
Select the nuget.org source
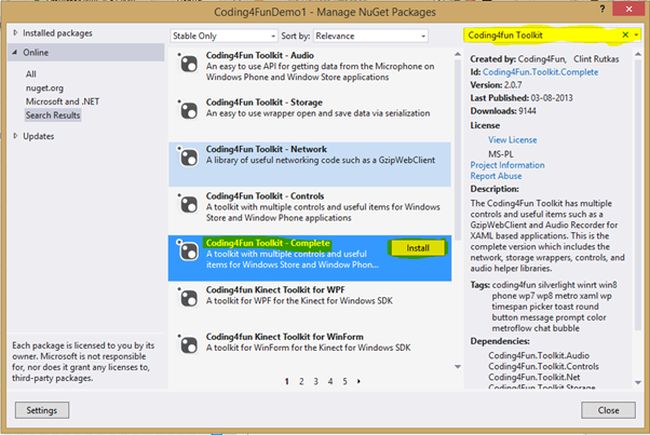44,88
